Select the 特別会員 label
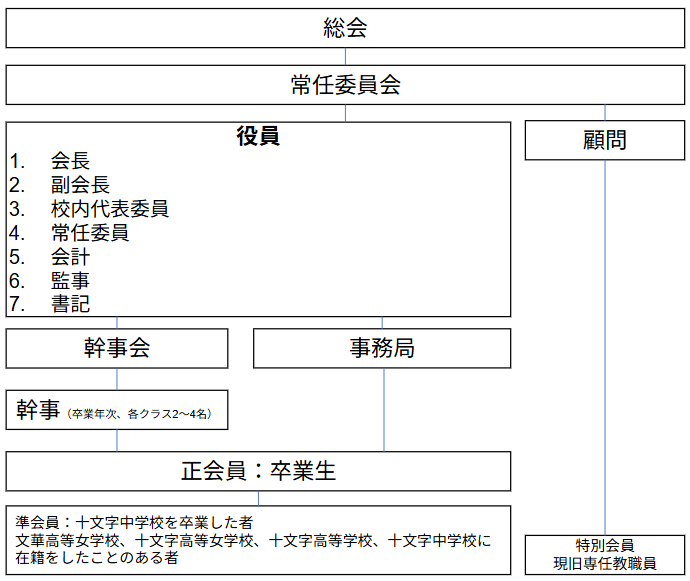Screen dimensions: 690x581 coord(605,546)
